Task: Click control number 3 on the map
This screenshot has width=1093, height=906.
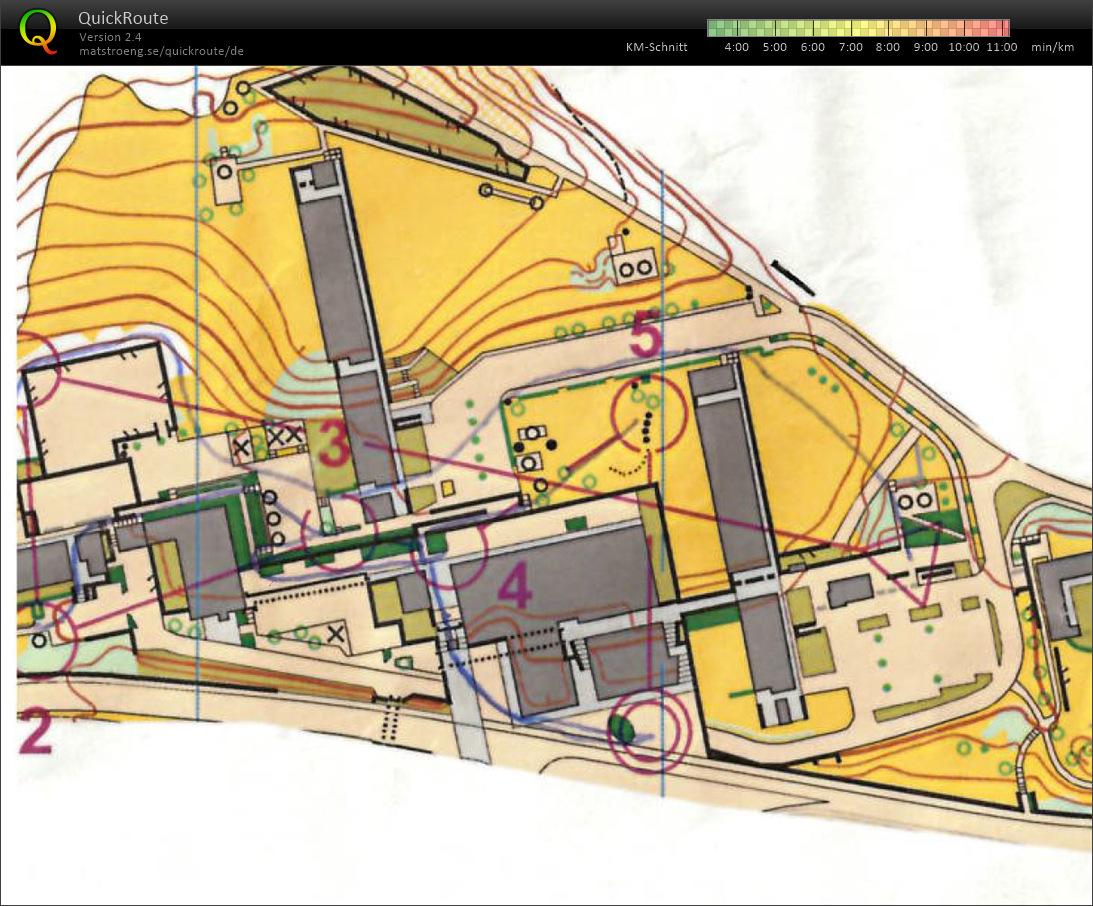Action: pos(334,448)
